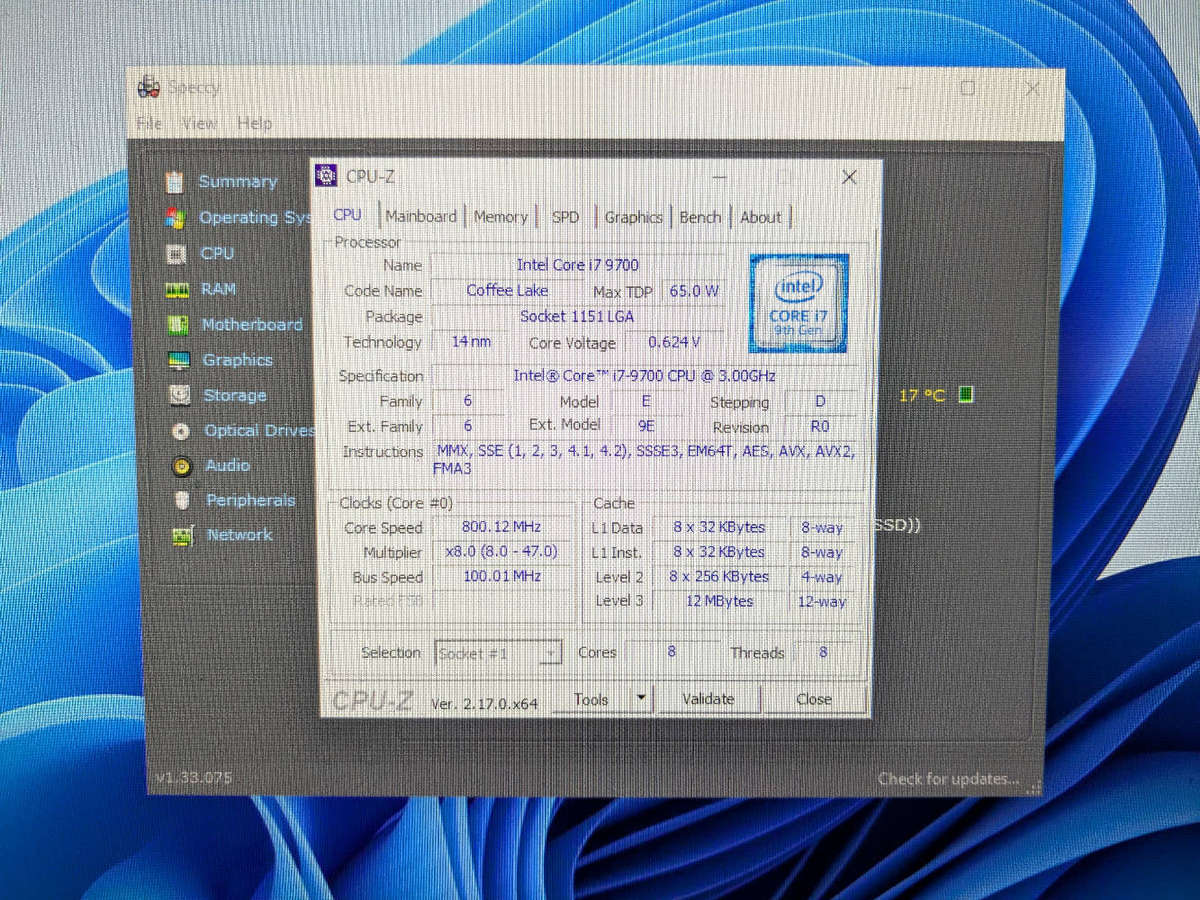
Task: Click the Graphics monitor icon in Speccy sidebar
Action: [179, 360]
